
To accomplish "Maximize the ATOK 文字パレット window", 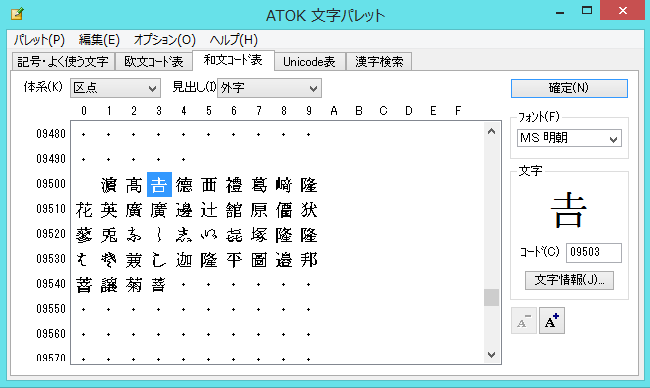I will click(587, 11).
